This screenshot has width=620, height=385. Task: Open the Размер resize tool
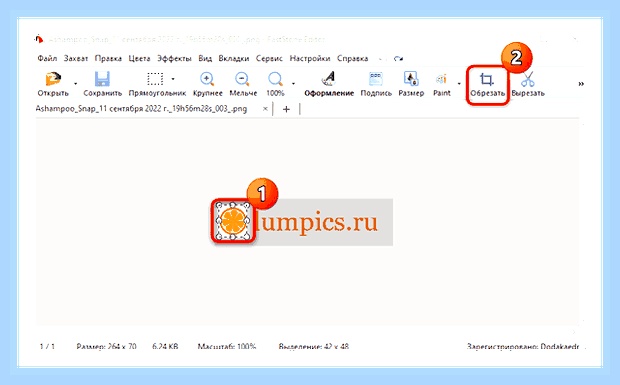coord(411,84)
